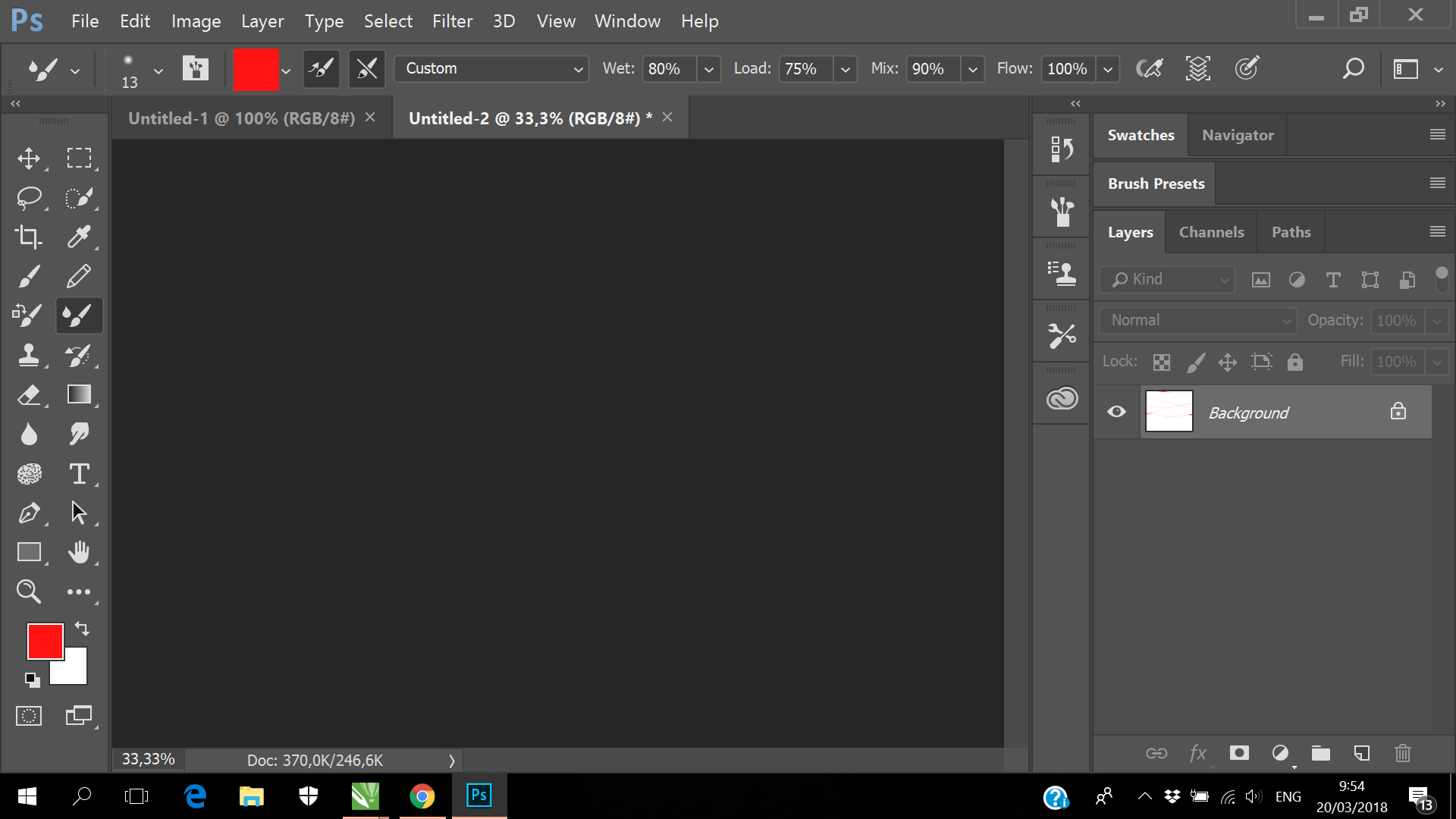Select the Text tool

click(79, 473)
